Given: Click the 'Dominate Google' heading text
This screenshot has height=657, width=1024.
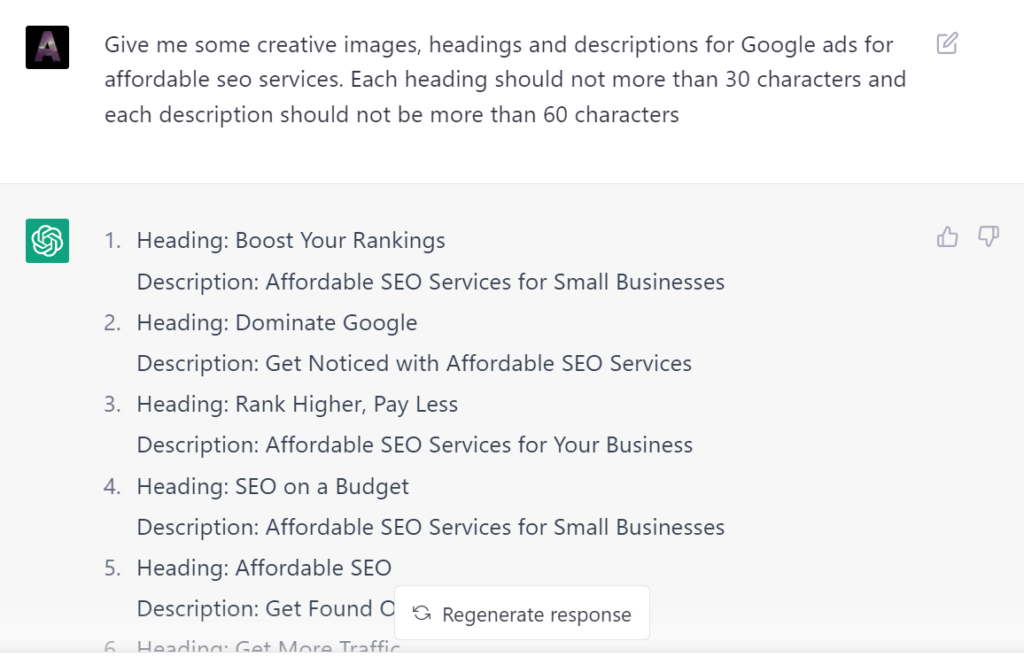Looking at the screenshot, I should [326, 322].
